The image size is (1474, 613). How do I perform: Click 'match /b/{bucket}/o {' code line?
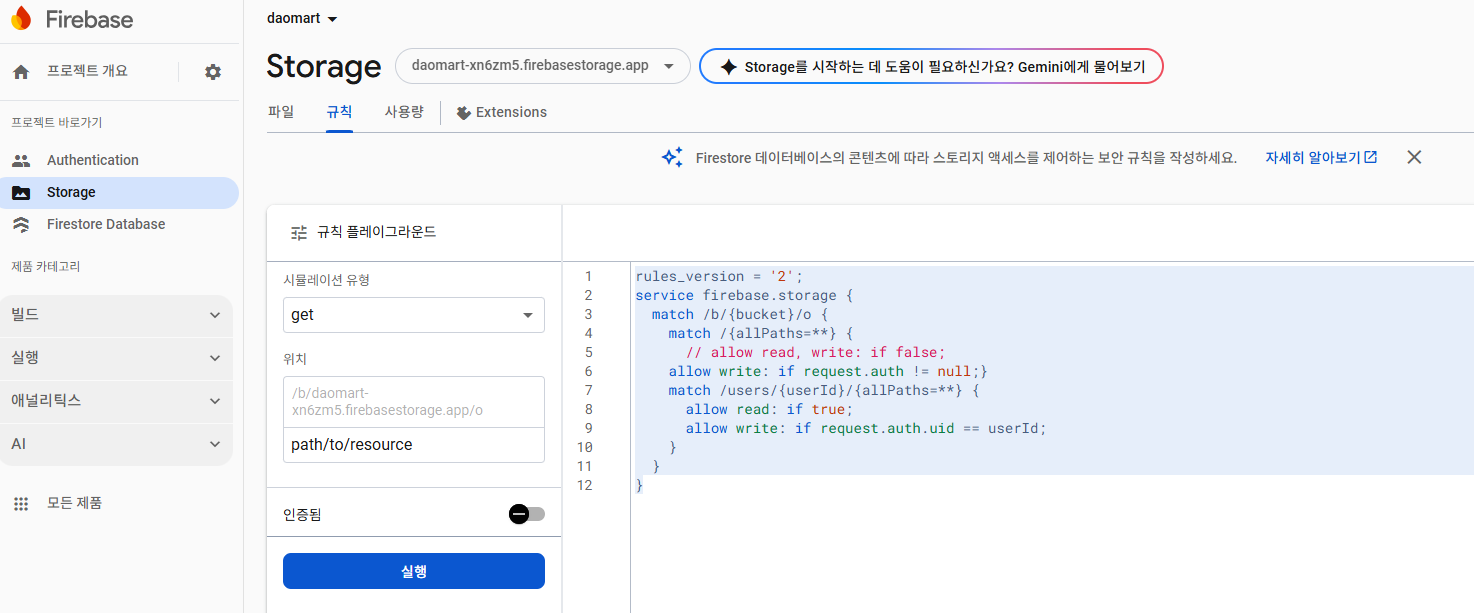740,314
